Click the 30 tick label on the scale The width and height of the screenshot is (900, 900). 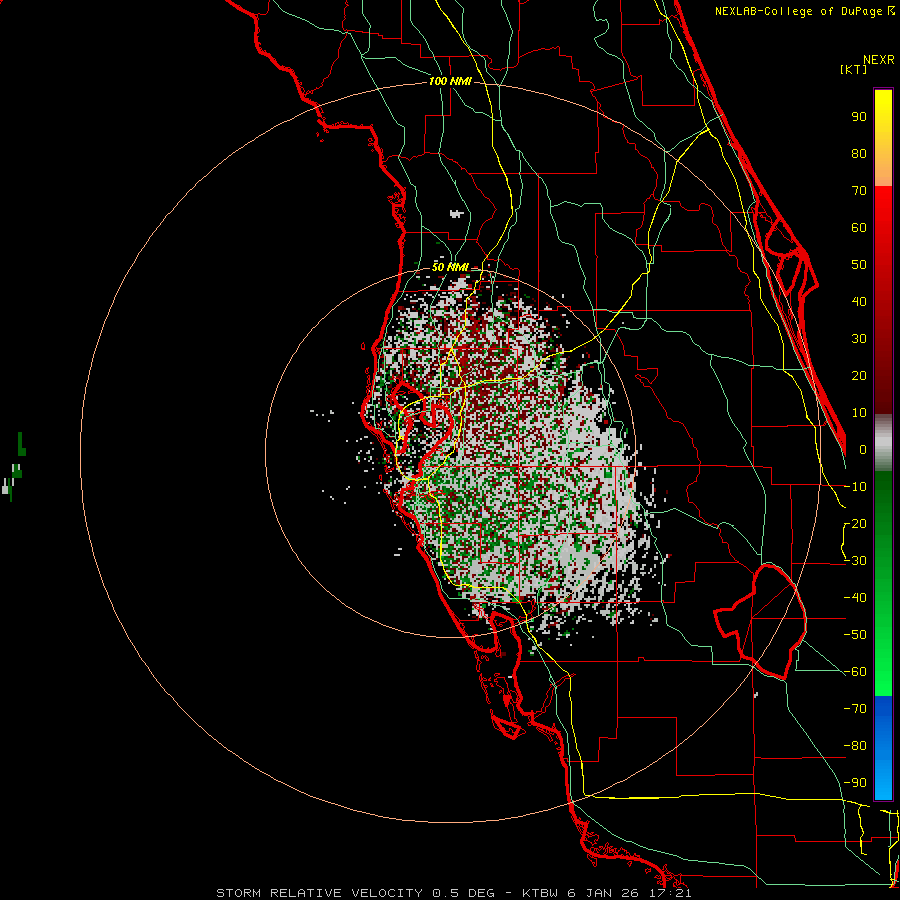click(859, 339)
